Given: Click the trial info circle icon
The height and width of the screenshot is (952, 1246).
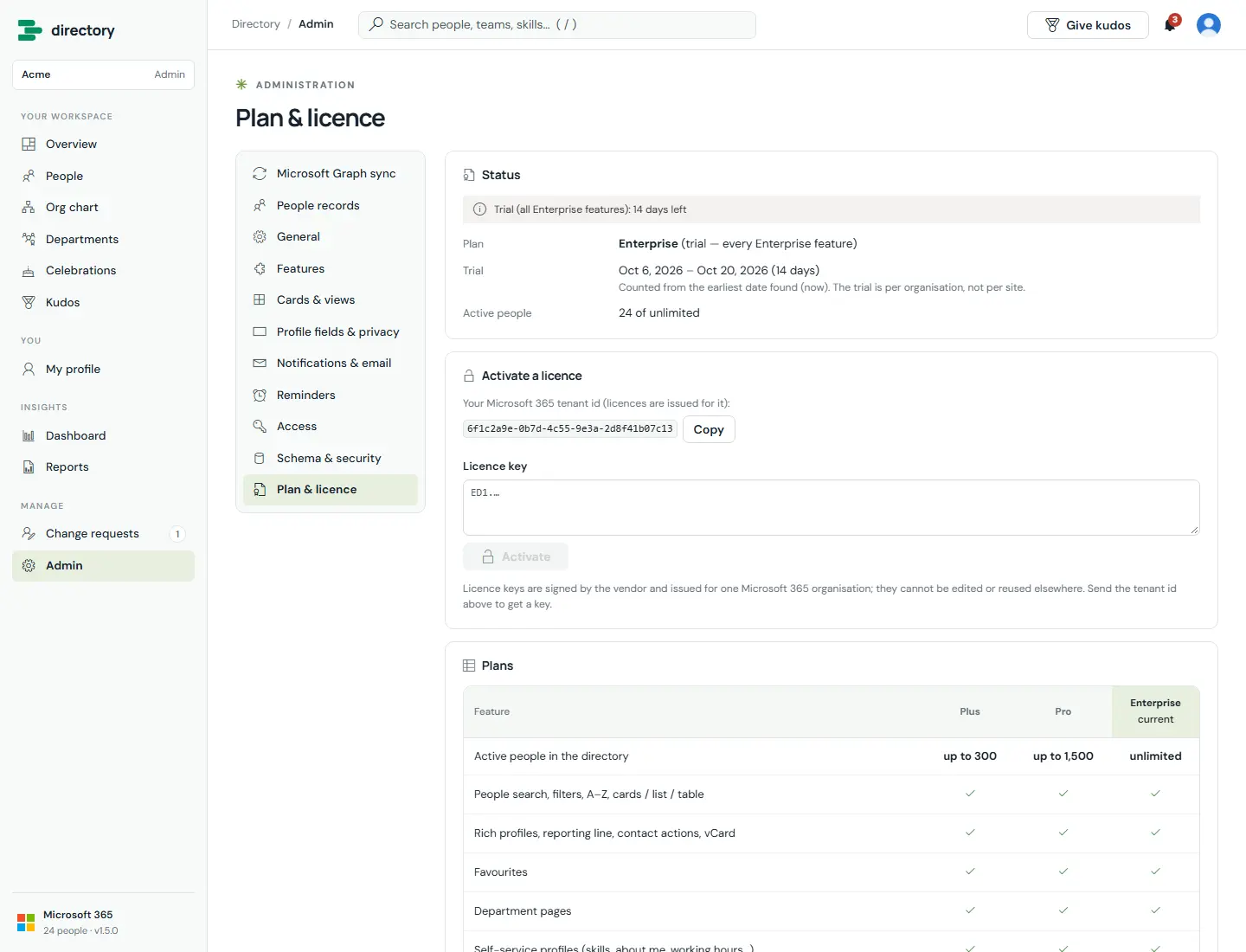Looking at the screenshot, I should pos(480,209).
